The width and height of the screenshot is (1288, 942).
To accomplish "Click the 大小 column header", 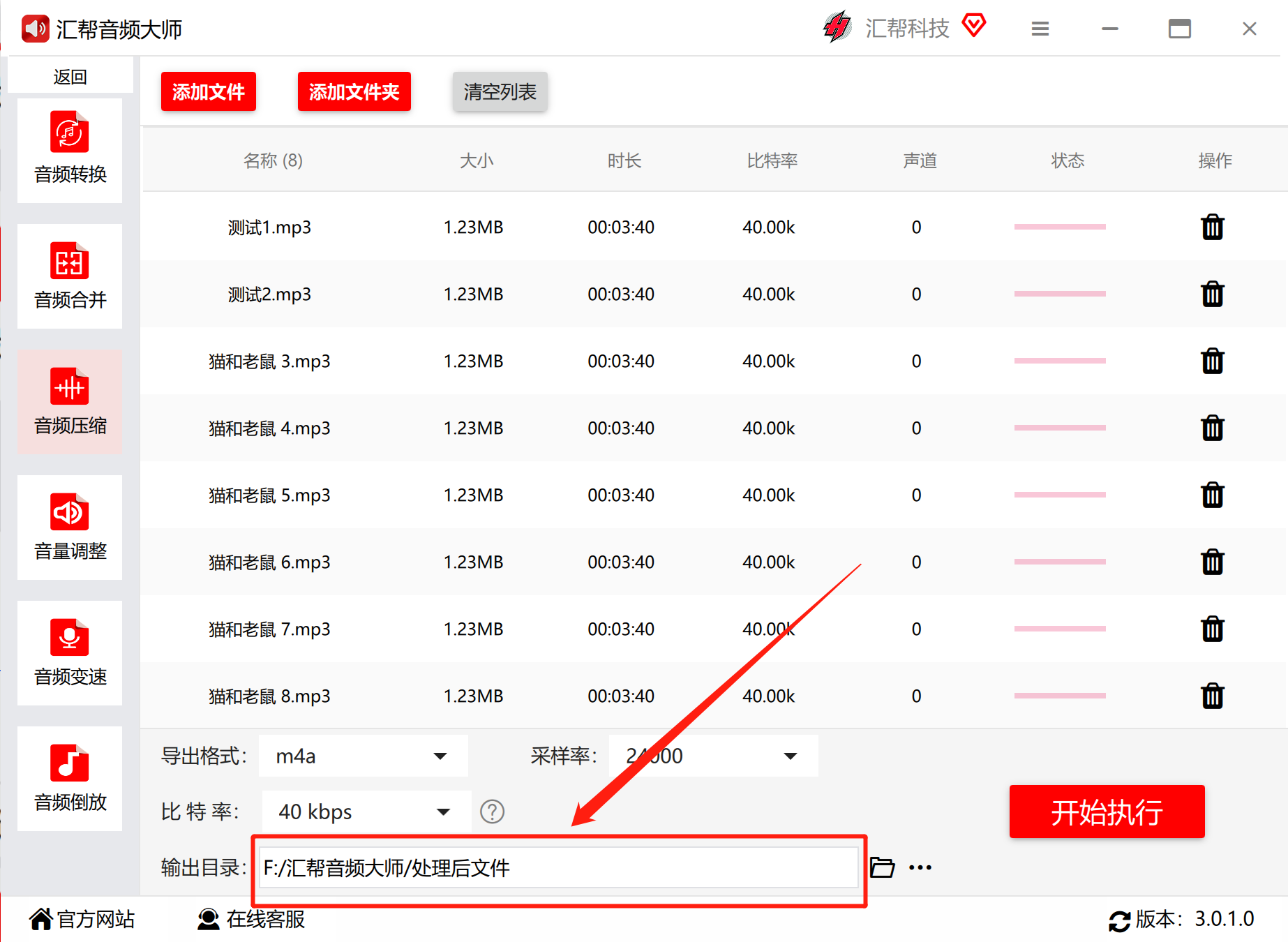I will [477, 160].
